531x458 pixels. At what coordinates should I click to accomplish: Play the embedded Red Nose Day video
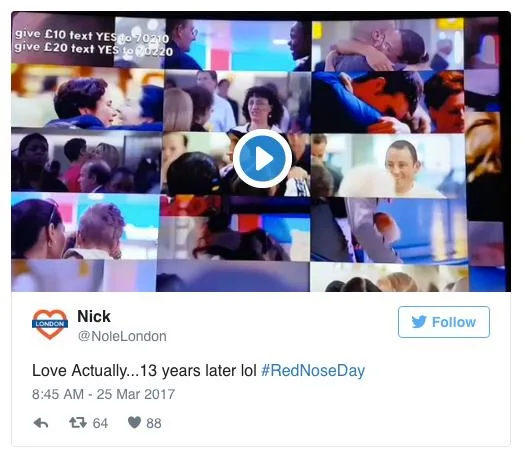(262, 159)
